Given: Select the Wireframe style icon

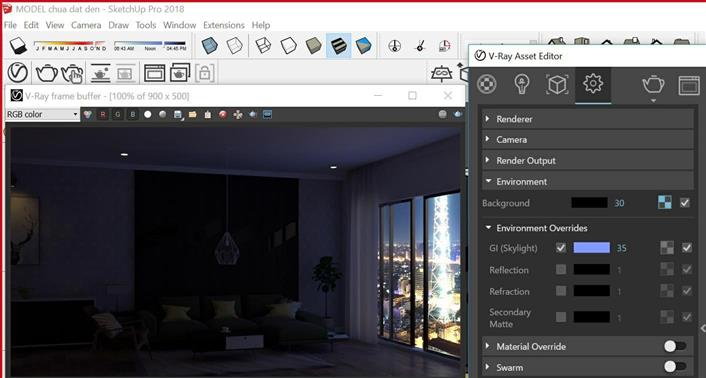Looking at the screenshot, I should 263,46.
